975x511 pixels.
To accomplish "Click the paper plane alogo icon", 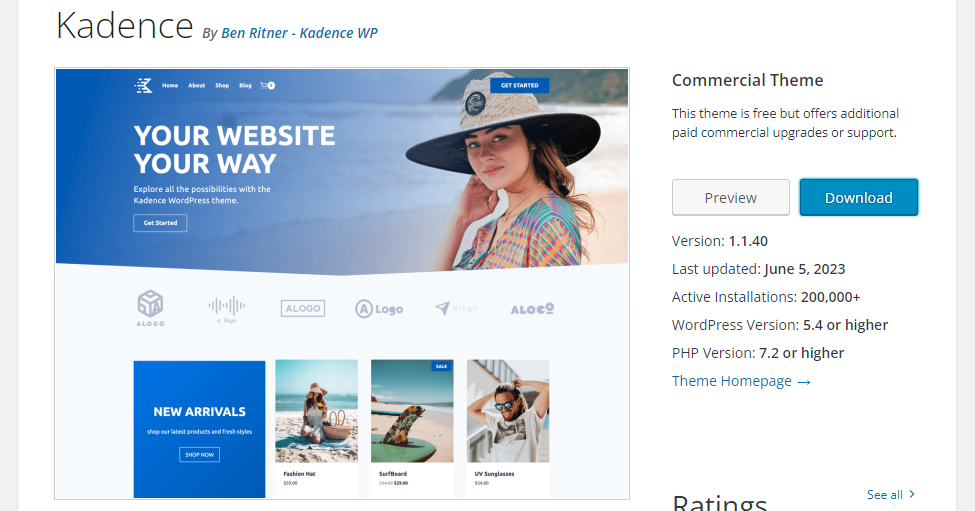I will (x=456, y=308).
